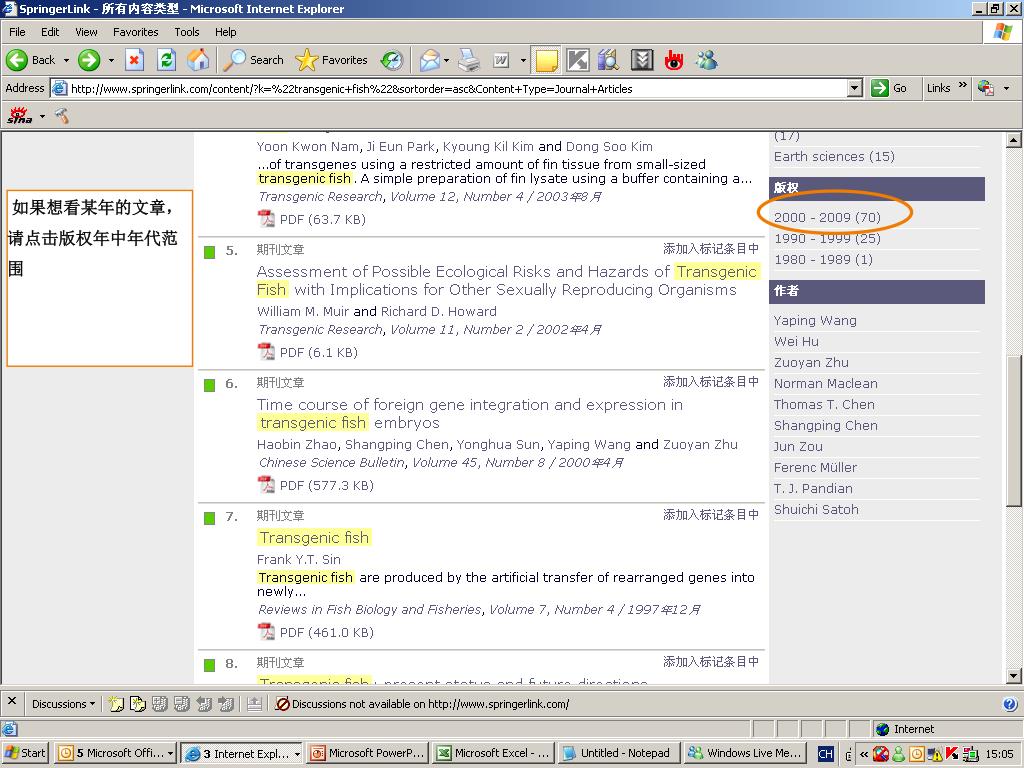The image size is (1024, 768).
Task: Open the Favorites menu in menu bar
Action: [135, 32]
